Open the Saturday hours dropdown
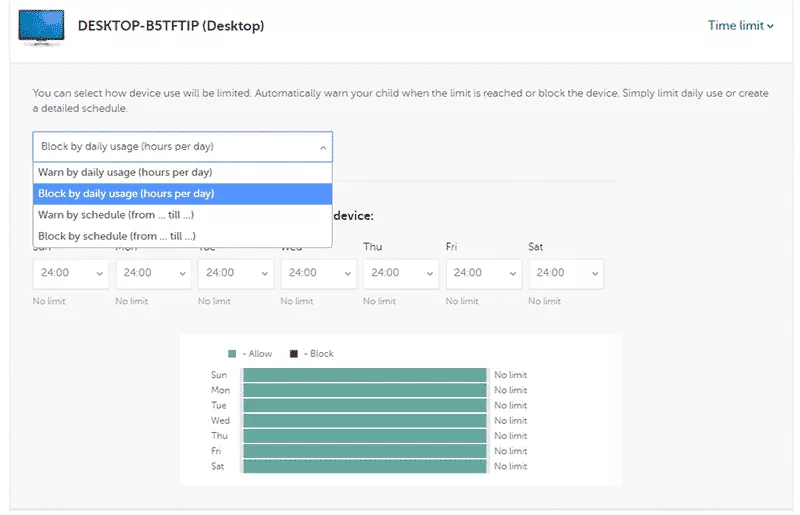The image size is (800, 515). (566, 273)
